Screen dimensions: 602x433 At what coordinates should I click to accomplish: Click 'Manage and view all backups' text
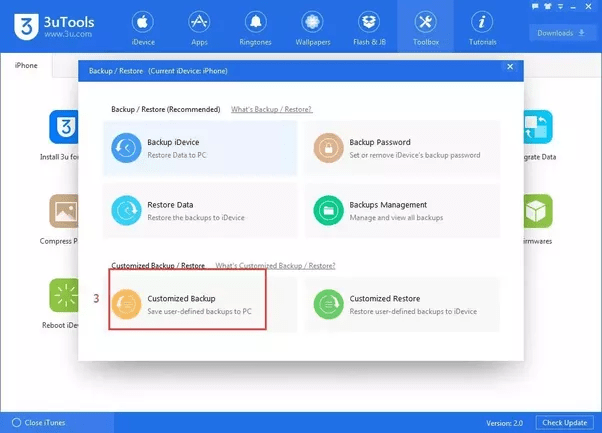[x=396, y=218]
